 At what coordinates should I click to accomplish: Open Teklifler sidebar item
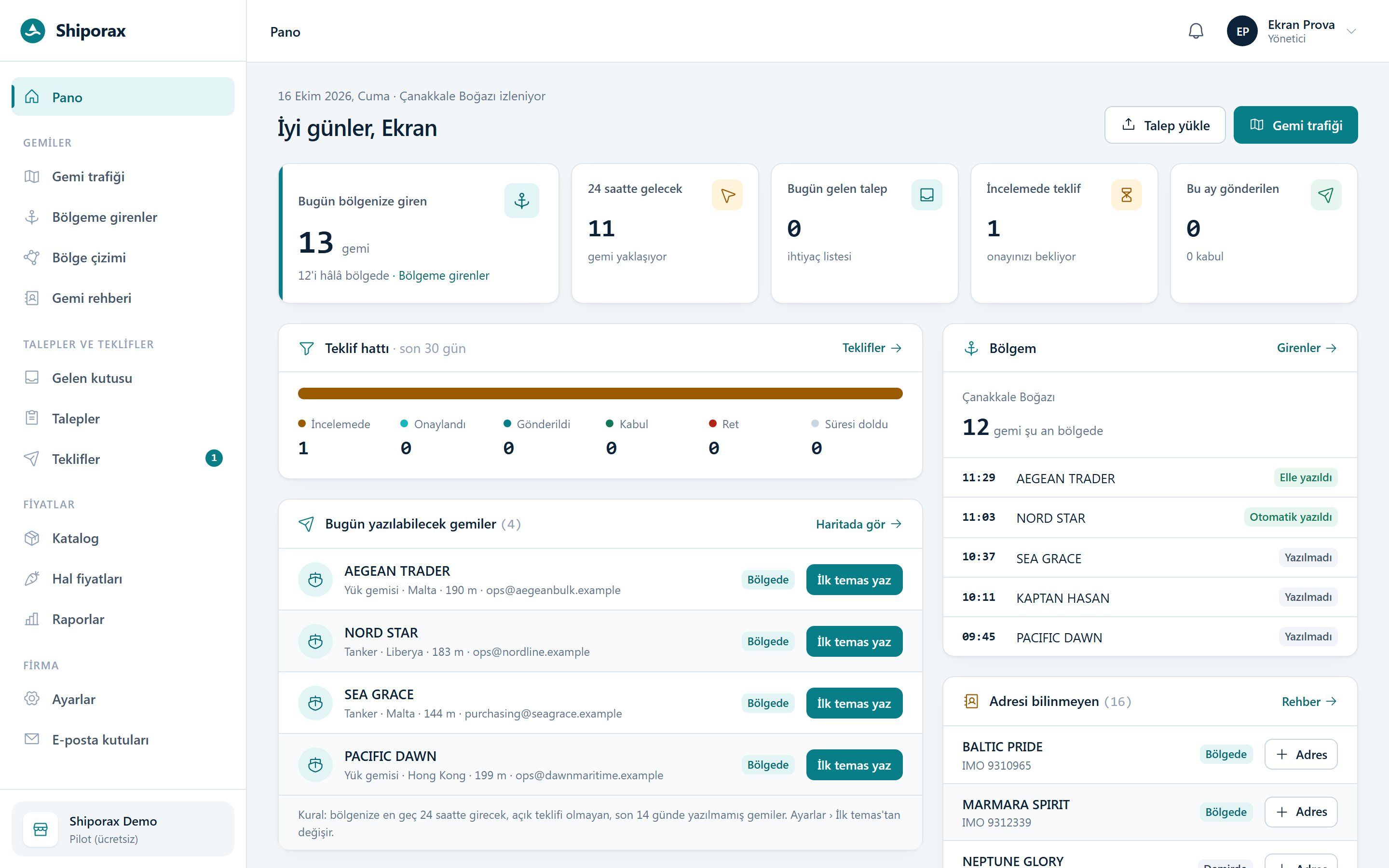coord(123,459)
